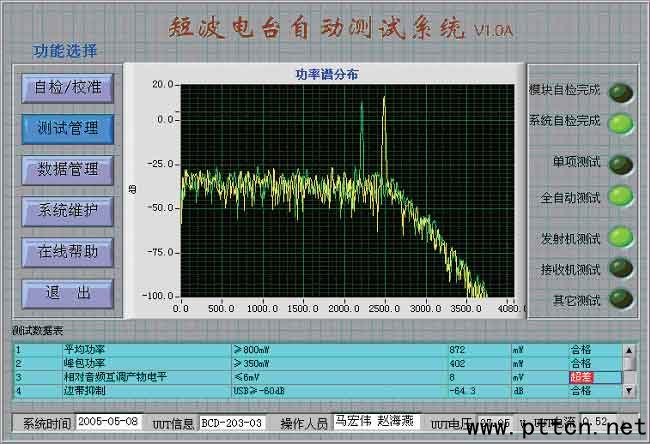Click the 其它测试 indicator LED
The width and height of the screenshot is (650, 444).
(x=621, y=298)
